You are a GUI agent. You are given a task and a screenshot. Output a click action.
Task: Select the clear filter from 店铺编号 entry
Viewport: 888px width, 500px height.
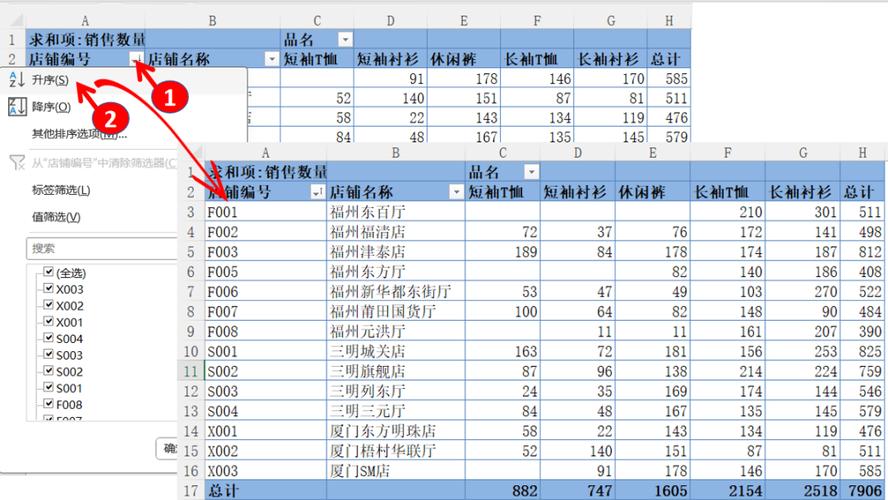(104, 164)
